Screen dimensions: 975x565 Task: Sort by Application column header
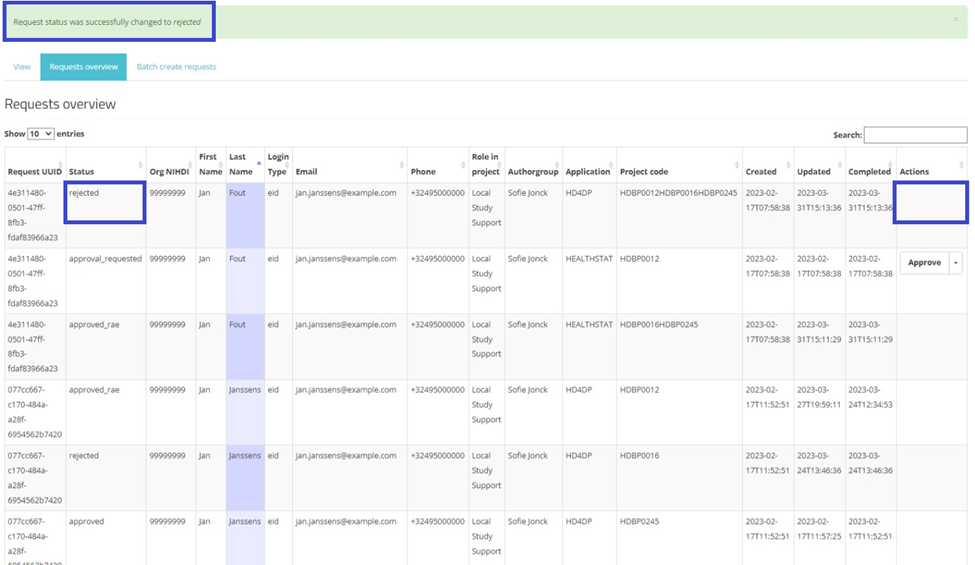click(x=587, y=172)
